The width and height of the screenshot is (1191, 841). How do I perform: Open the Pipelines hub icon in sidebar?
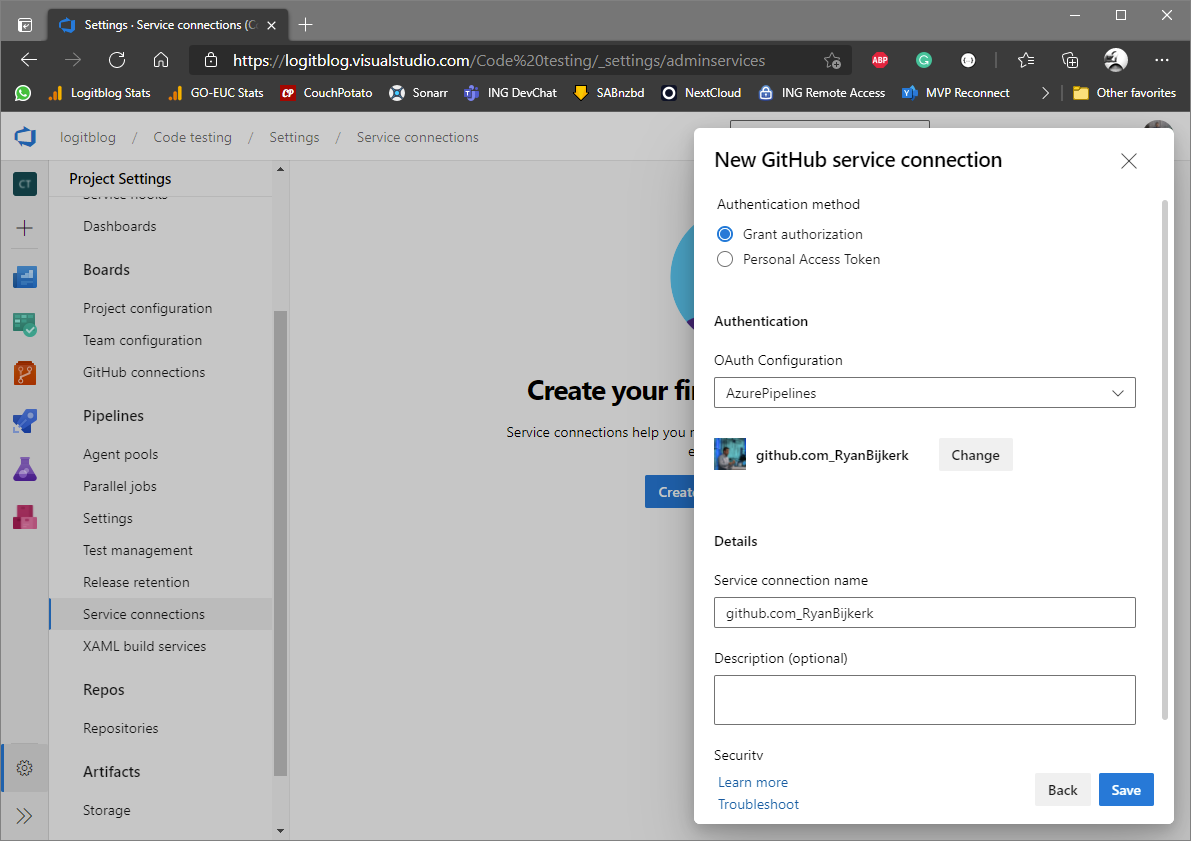[x=25, y=421]
